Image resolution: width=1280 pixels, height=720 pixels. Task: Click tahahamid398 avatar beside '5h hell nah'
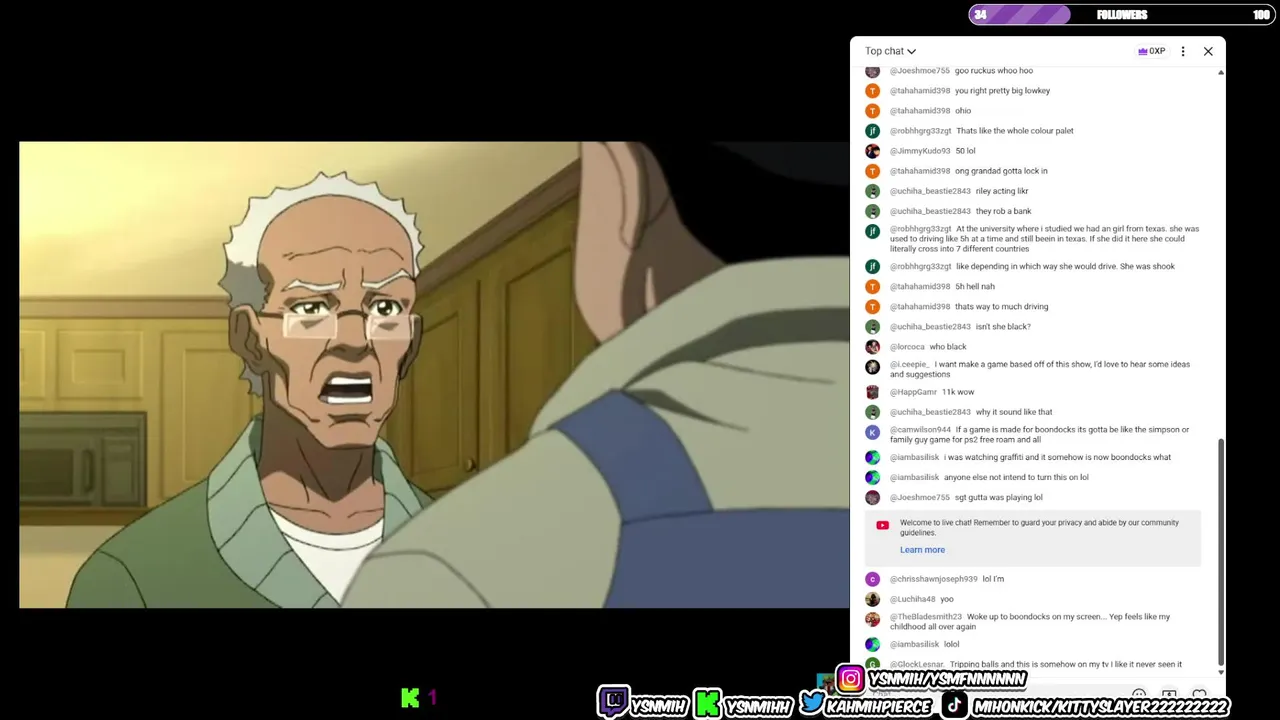point(872,287)
